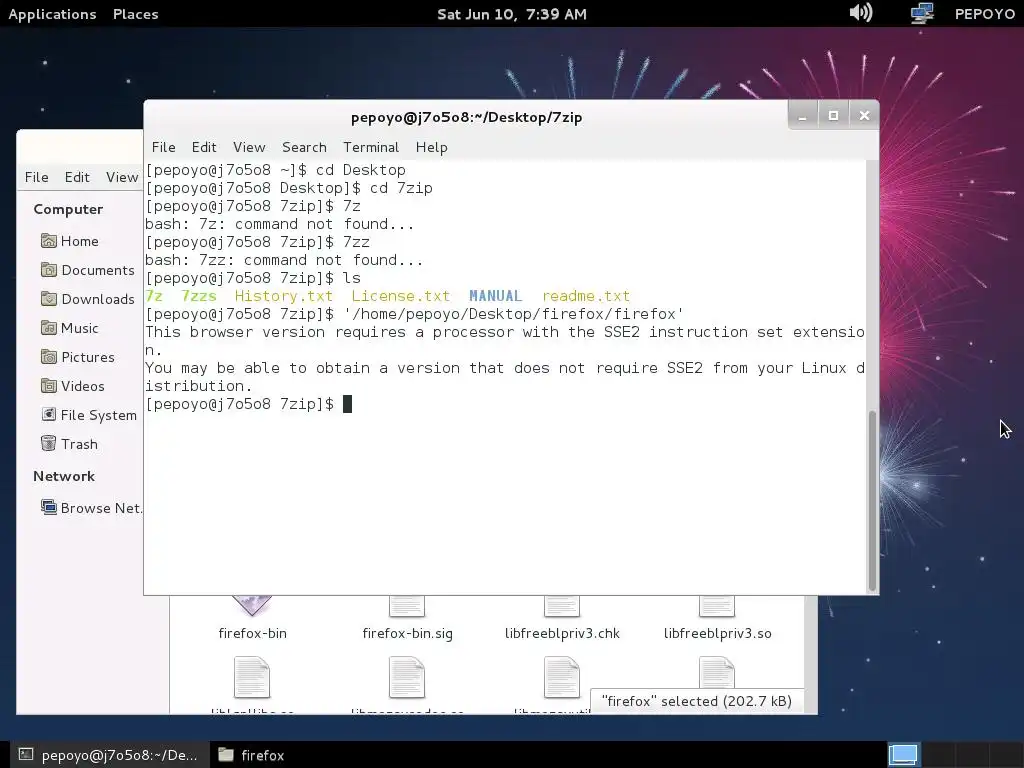Click the workspace switcher icon in bottom panel
Screen dimensions: 1024x768
click(904, 755)
